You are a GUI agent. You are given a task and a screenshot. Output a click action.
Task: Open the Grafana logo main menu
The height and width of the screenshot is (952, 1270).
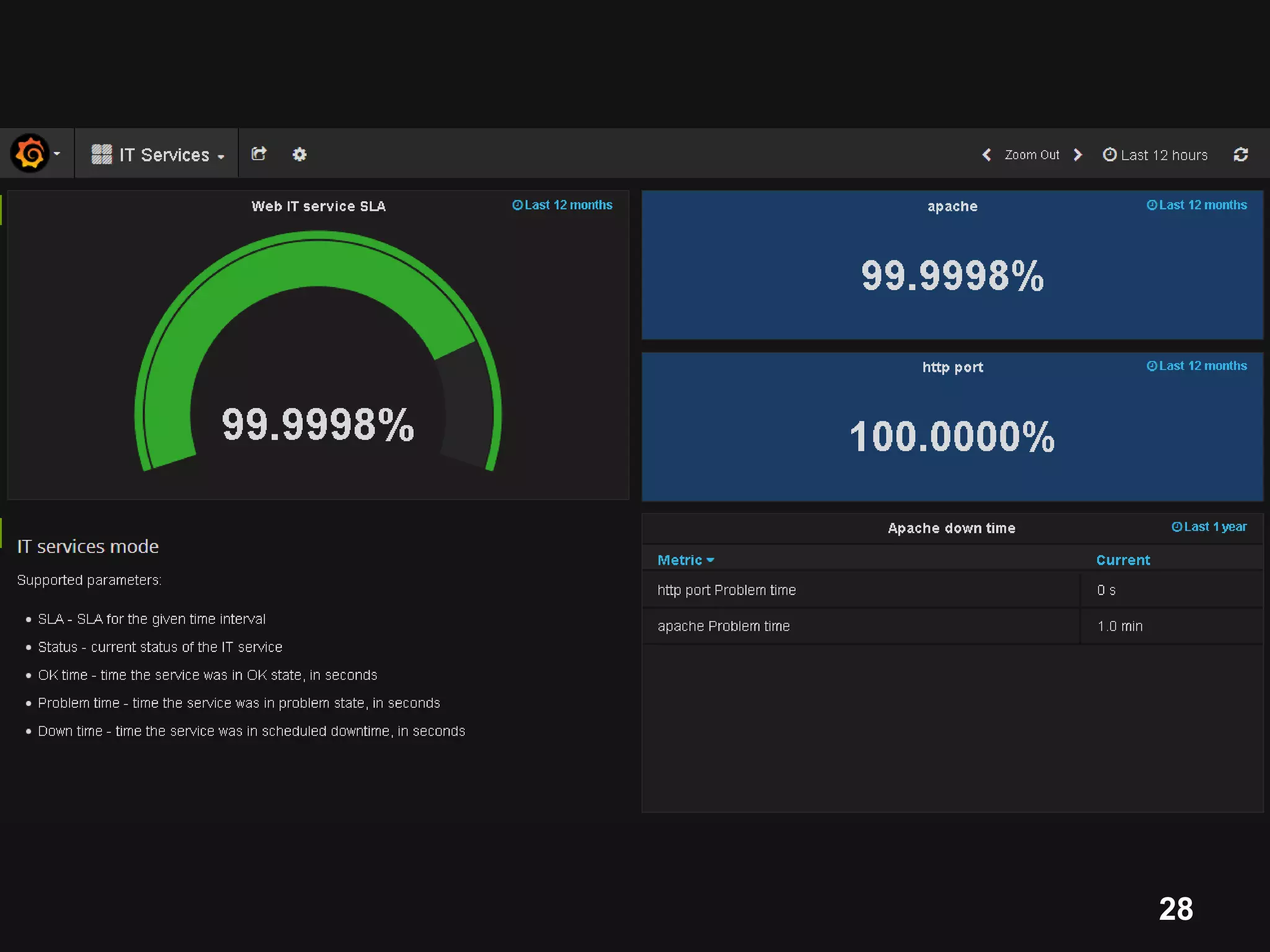30,154
